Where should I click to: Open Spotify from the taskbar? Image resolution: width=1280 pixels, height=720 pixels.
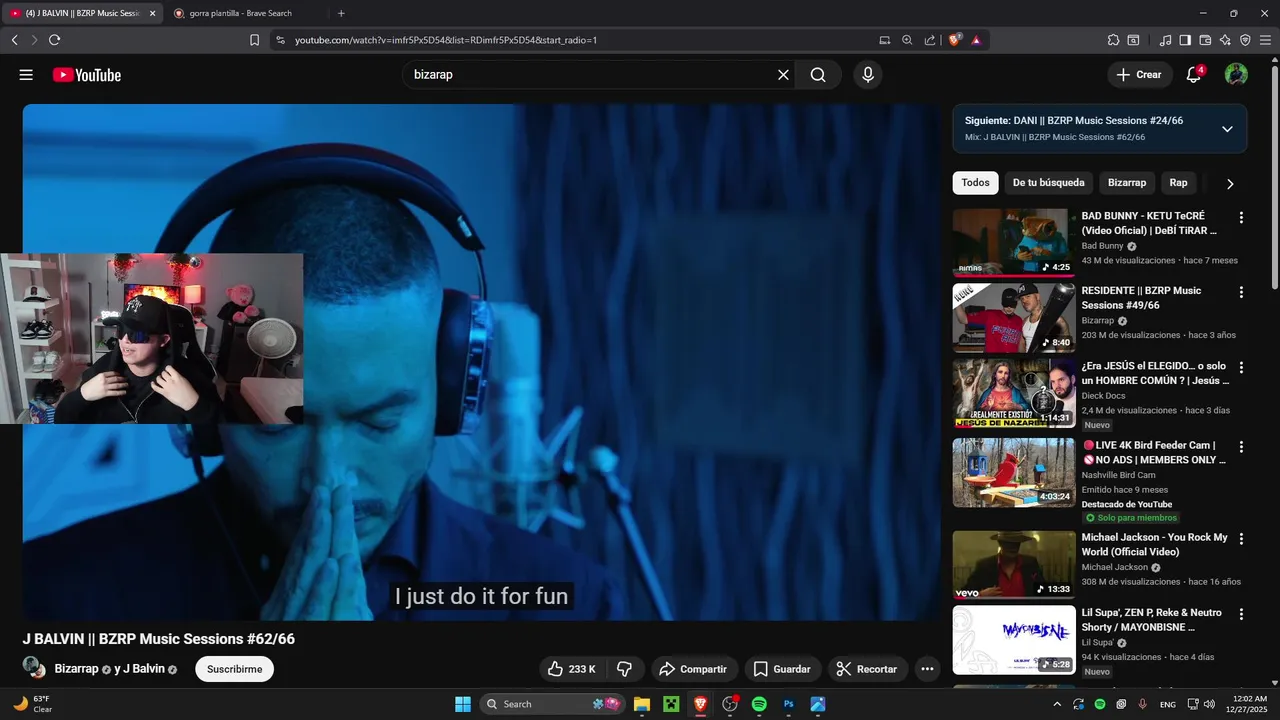[x=759, y=704]
